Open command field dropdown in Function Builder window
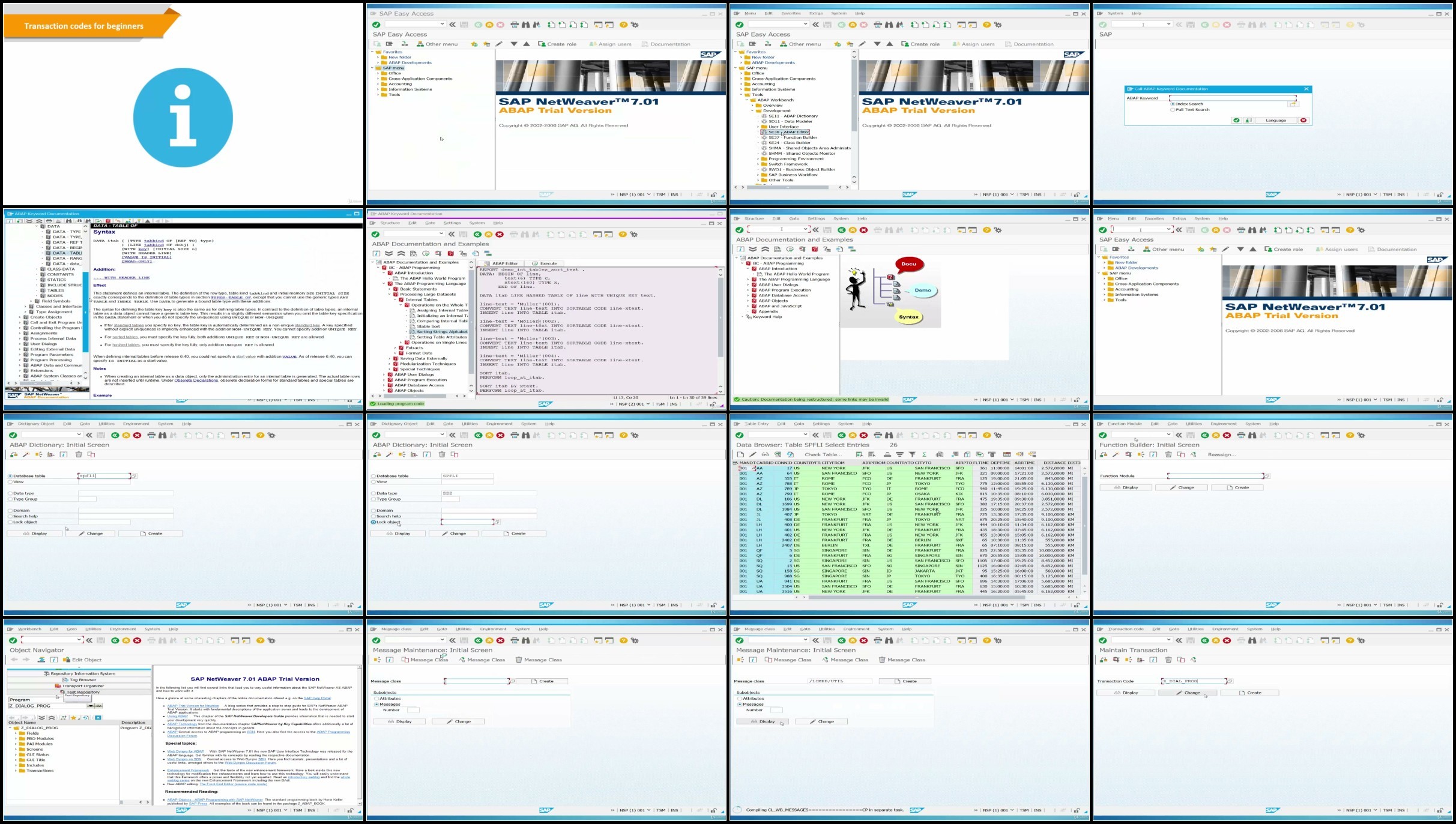Image resolution: width=1456 pixels, height=824 pixels. 1168,435
